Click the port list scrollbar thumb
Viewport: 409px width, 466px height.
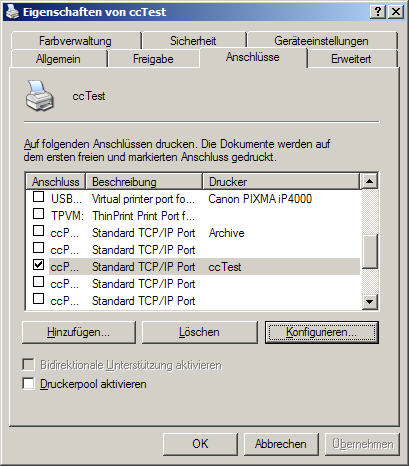tap(369, 251)
